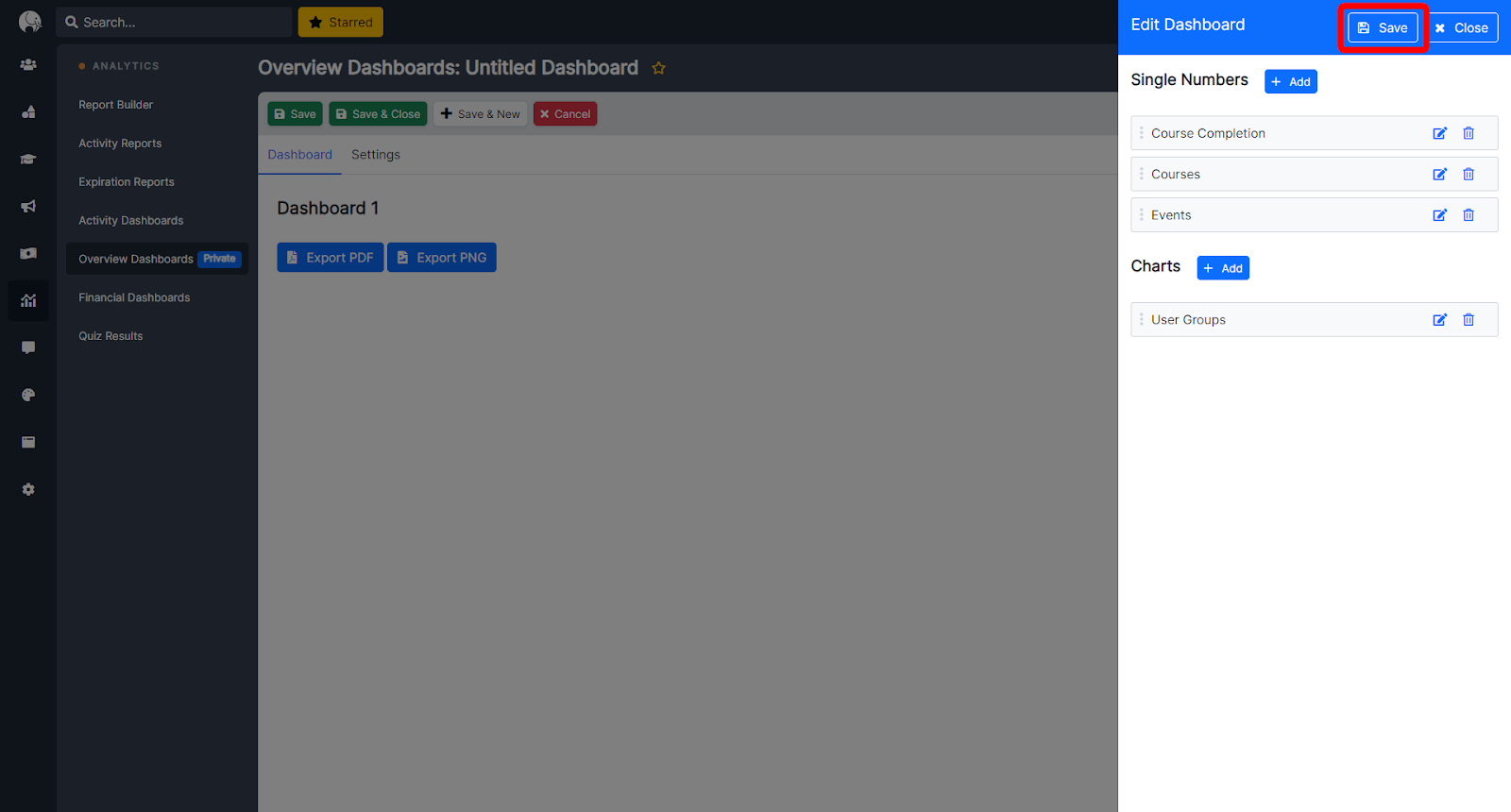Save the Edit Dashboard panel

tap(1383, 27)
